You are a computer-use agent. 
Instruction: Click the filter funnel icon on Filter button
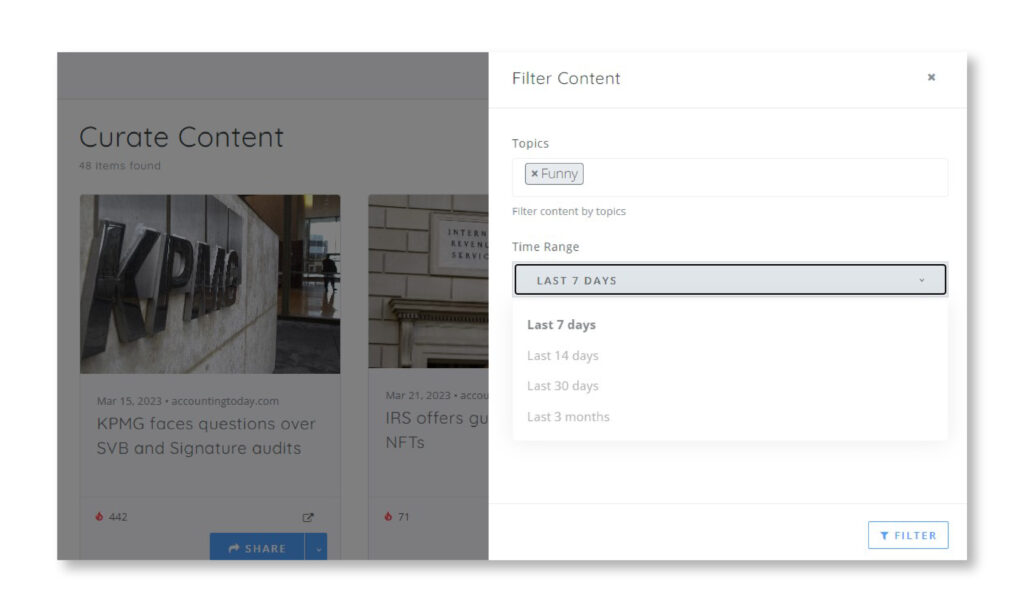click(x=884, y=535)
